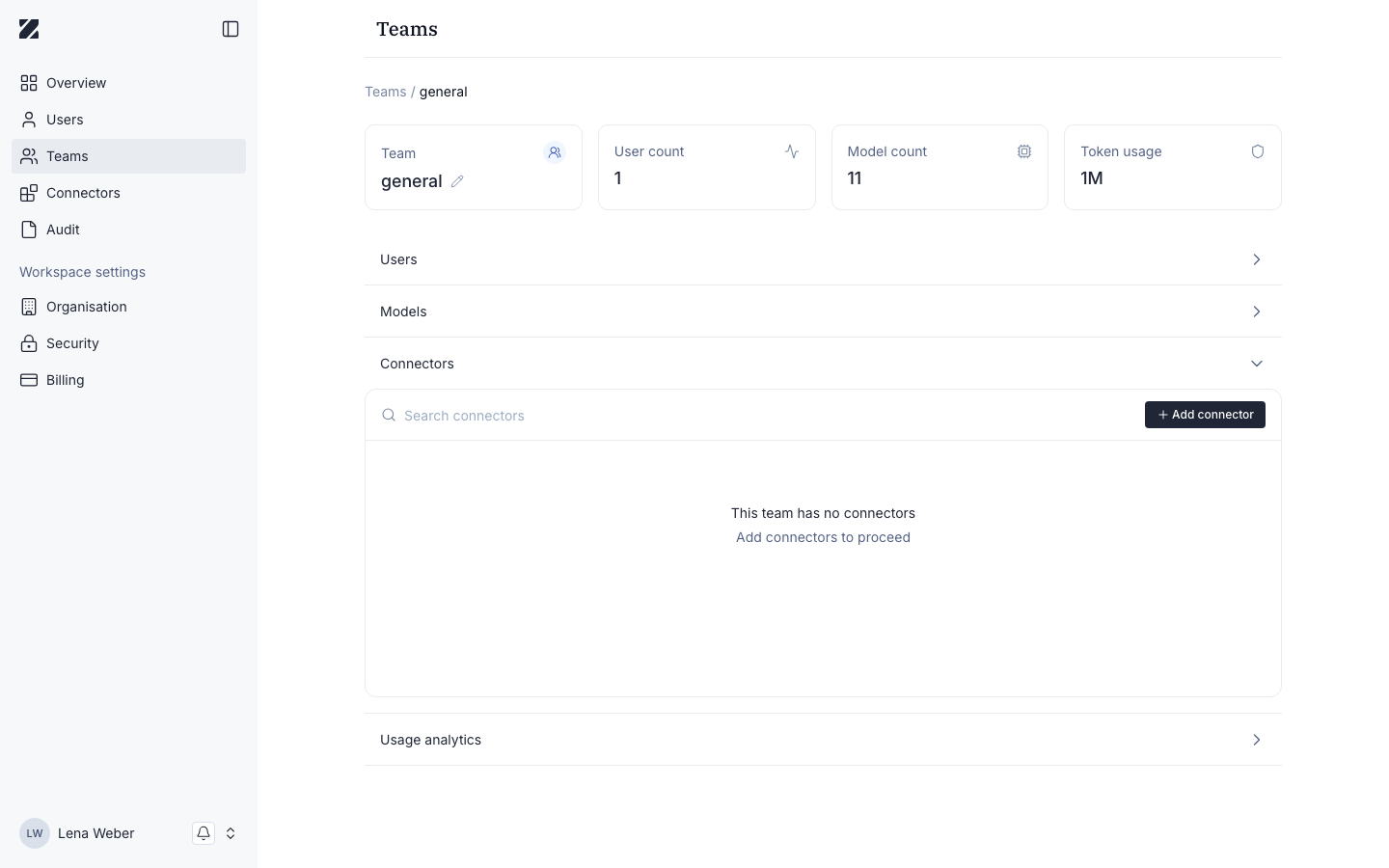Click the Add connector button
The height and width of the screenshot is (868, 1389).
[1205, 415]
